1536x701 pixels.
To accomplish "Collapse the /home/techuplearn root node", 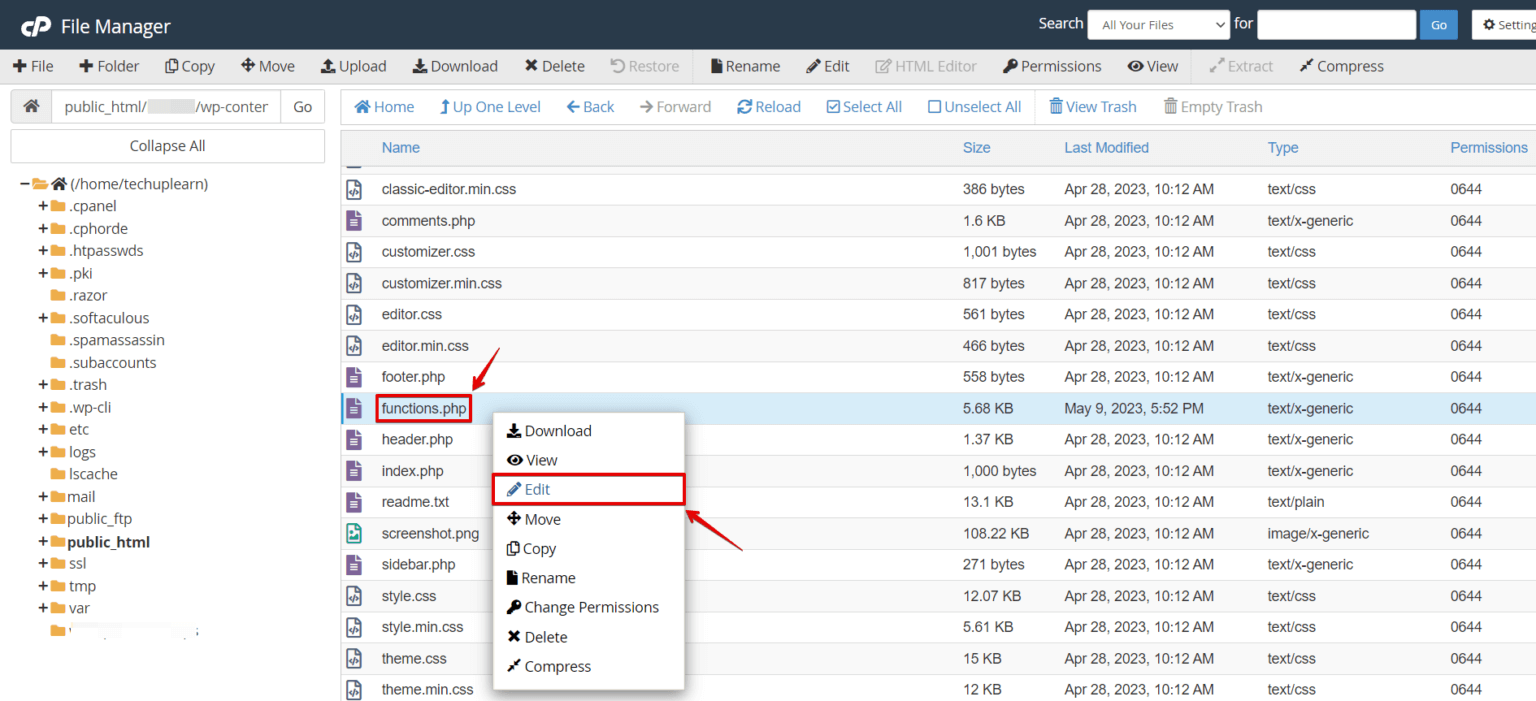I will click(25, 184).
